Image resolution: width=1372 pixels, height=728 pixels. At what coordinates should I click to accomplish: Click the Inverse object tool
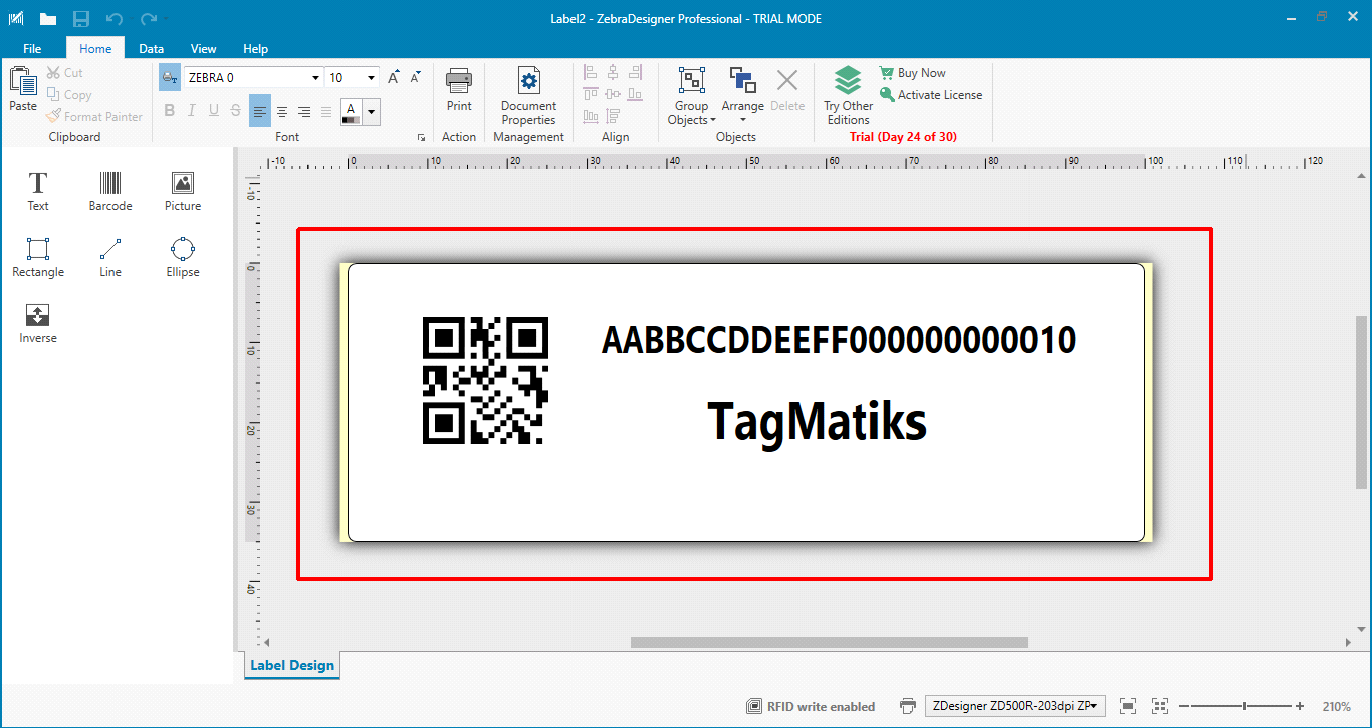point(38,323)
